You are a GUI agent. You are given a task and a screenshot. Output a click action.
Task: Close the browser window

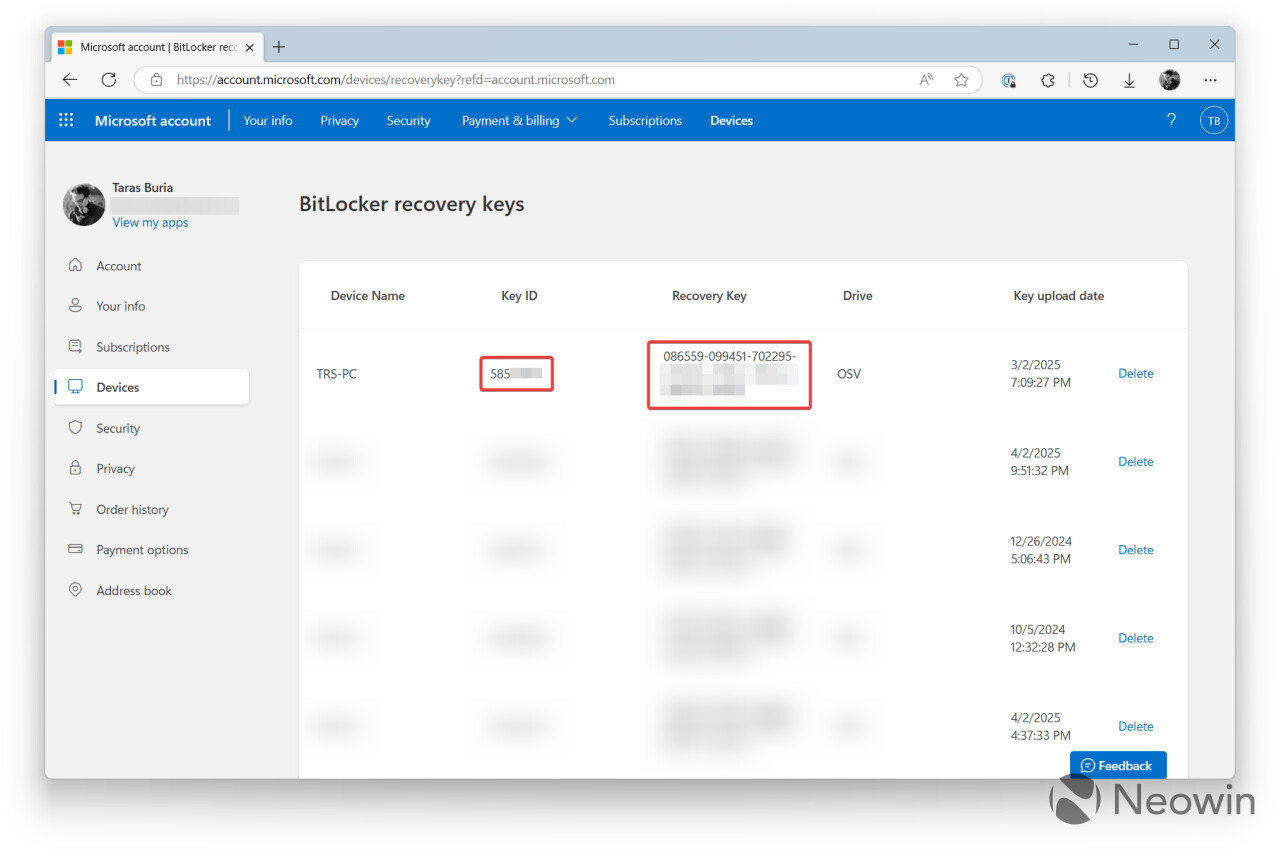pyautogui.click(x=1214, y=45)
